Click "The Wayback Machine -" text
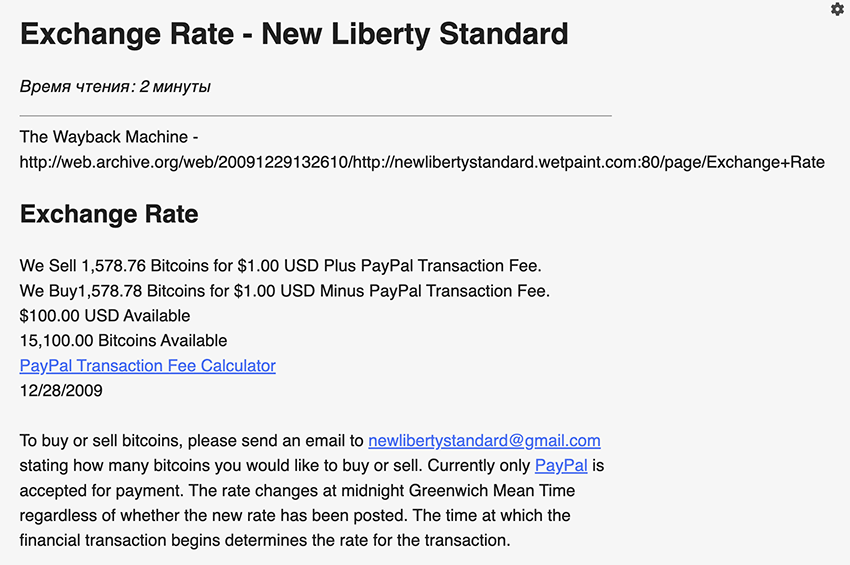The width and height of the screenshot is (850, 565). 109,137
